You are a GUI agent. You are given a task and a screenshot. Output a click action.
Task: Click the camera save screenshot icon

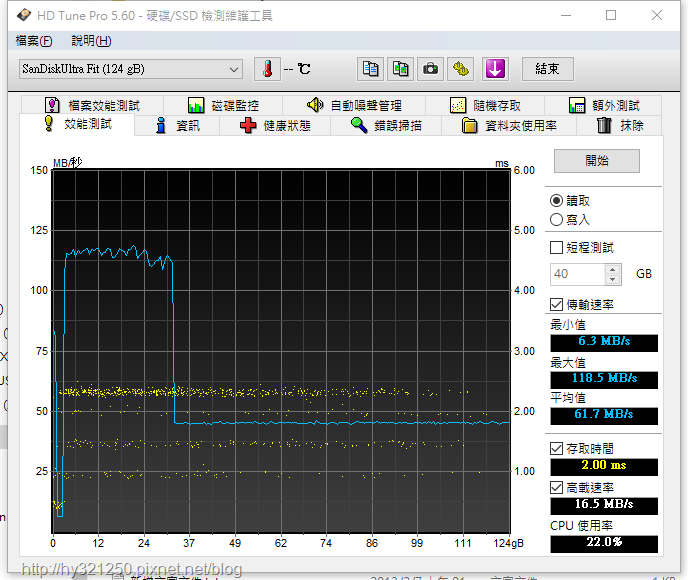pos(430,69)
